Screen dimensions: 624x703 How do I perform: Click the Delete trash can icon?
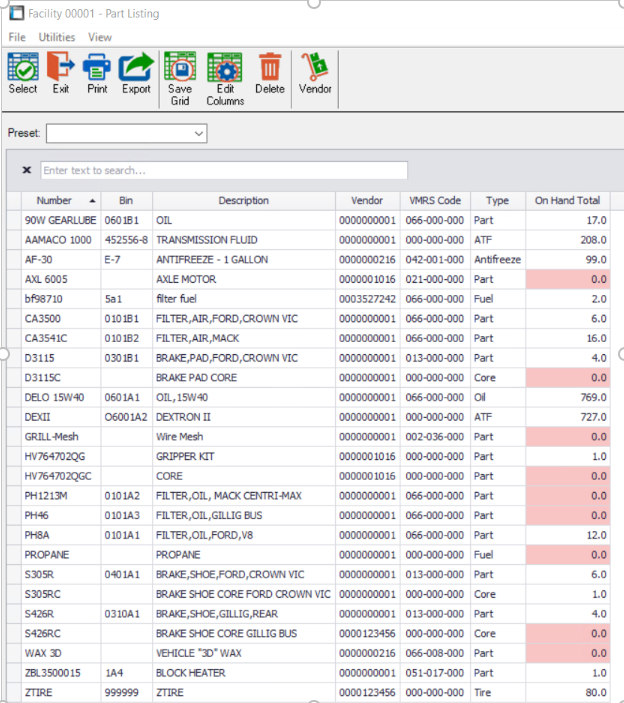tap(270, 69)
